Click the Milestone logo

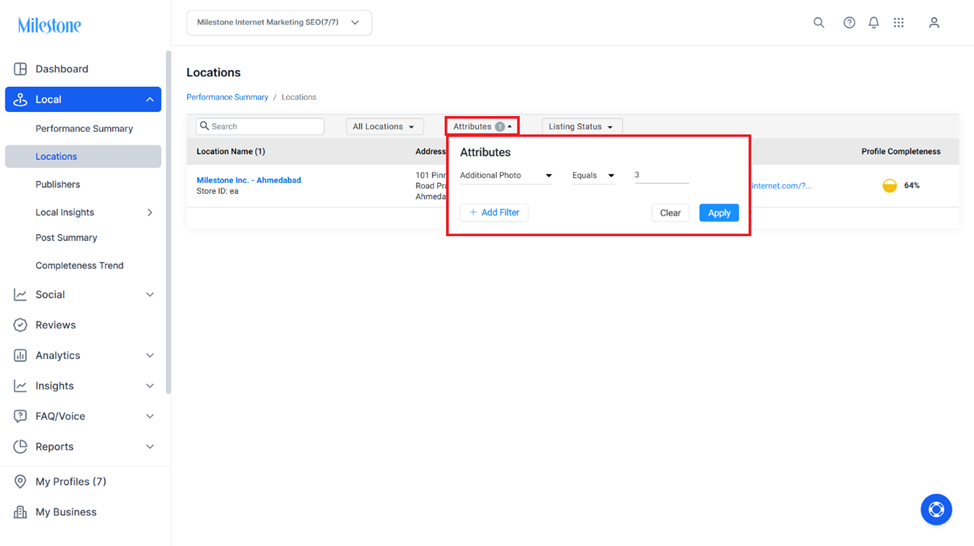(x=49, y=25)
